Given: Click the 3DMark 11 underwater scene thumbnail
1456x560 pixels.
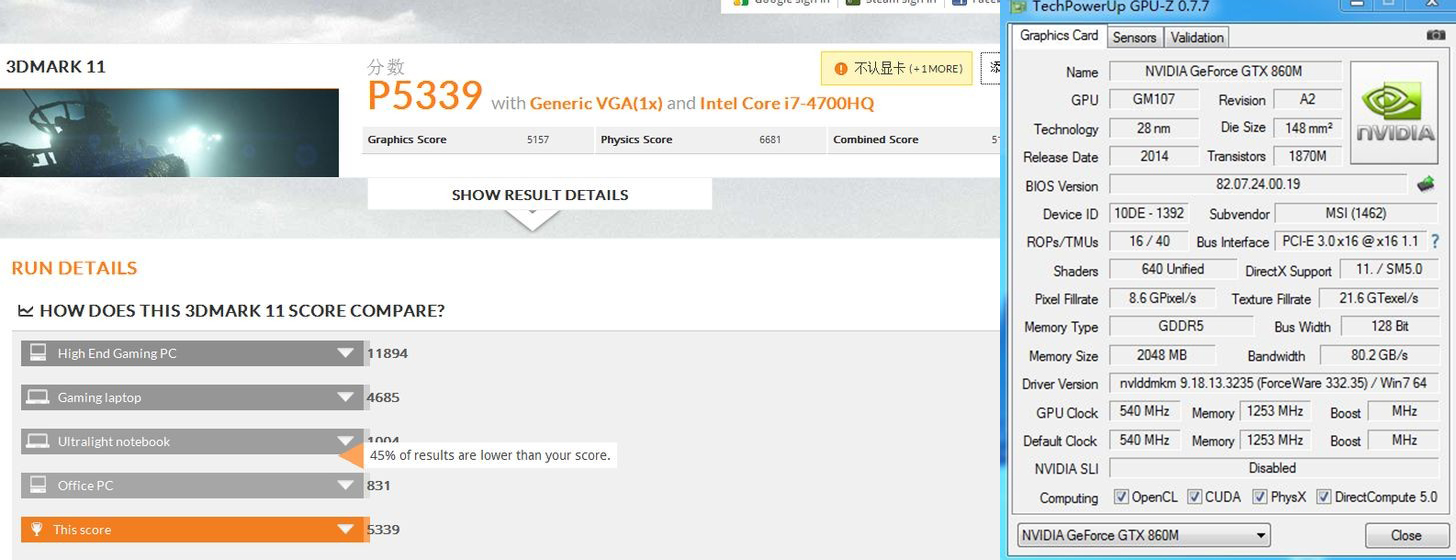Looking at the screenshot, I should coord(169,133).
